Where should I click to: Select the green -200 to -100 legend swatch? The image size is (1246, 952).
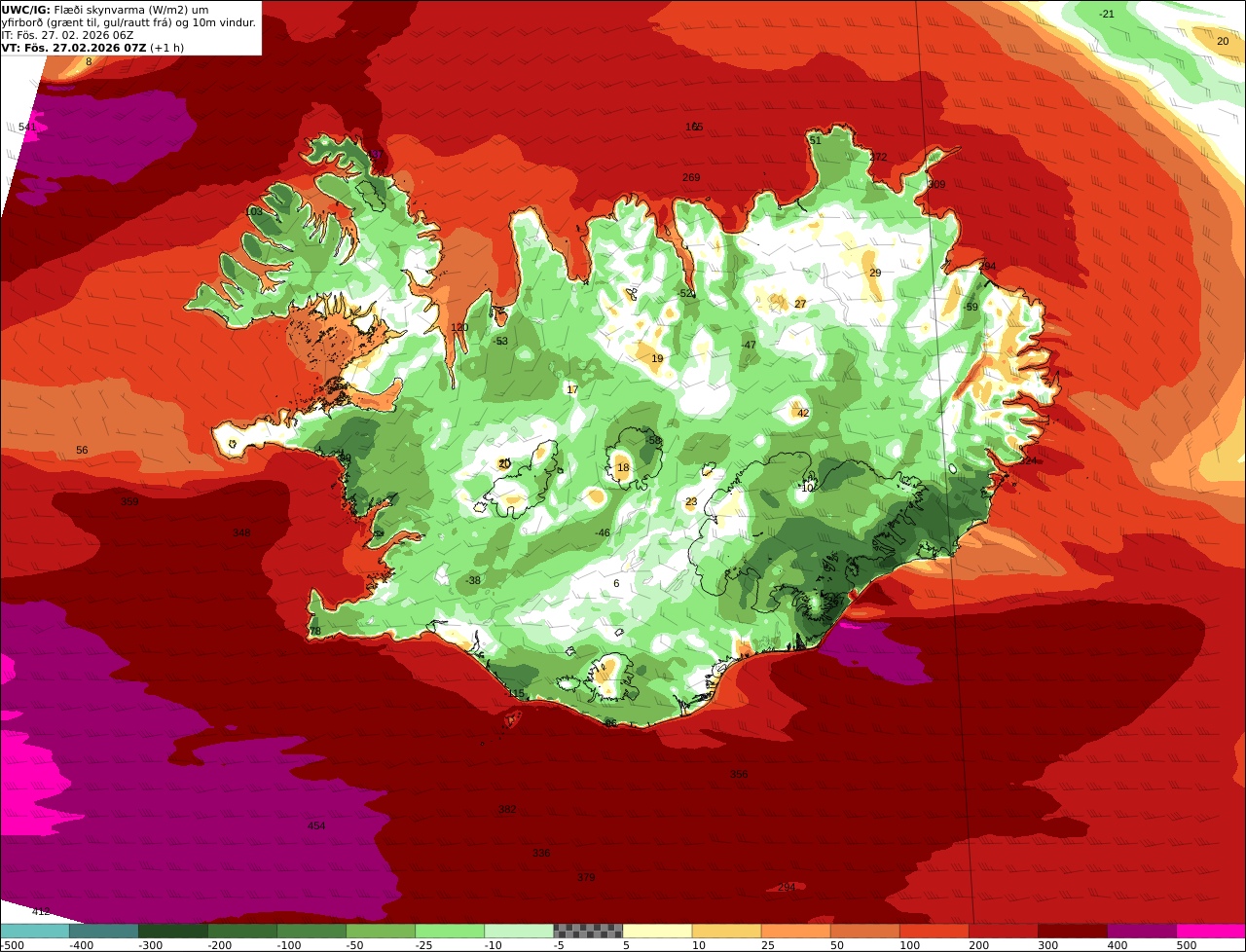(x=242, y=931)
